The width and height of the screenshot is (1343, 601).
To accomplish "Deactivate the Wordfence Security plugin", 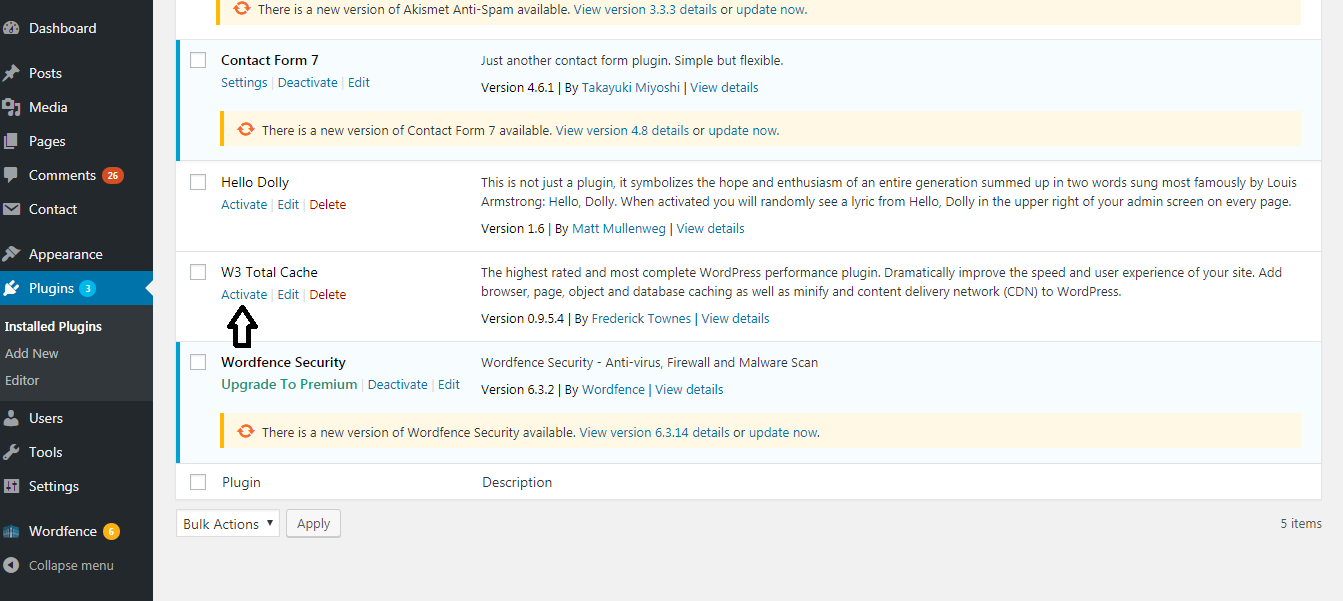I will tap(397, 385).
